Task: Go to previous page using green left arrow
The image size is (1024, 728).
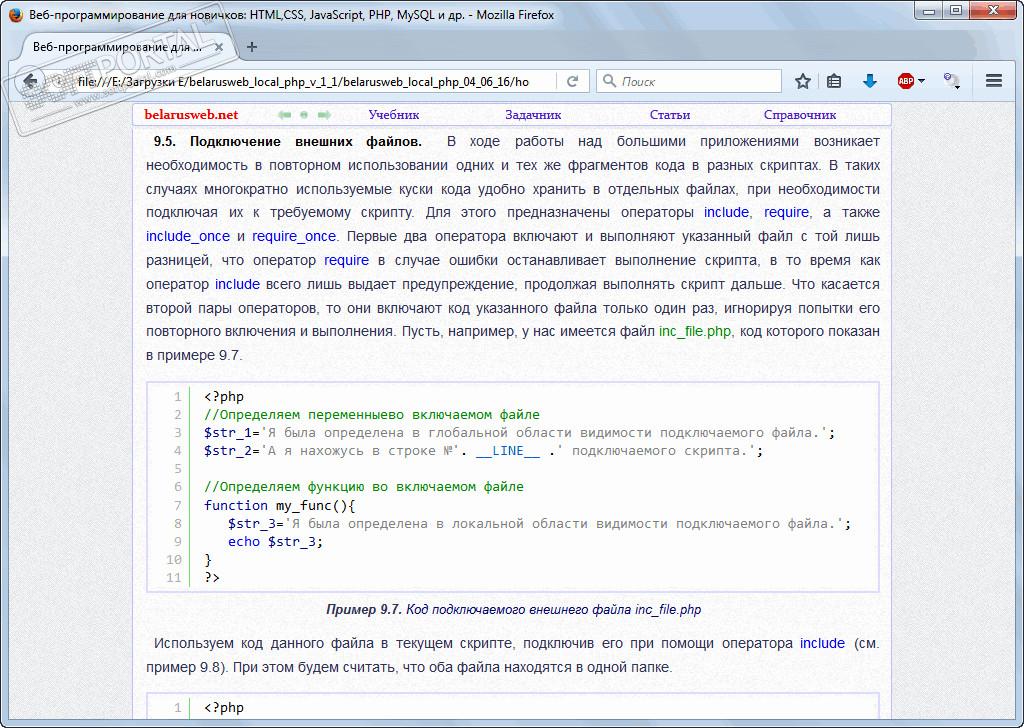Action: [284, 115]
